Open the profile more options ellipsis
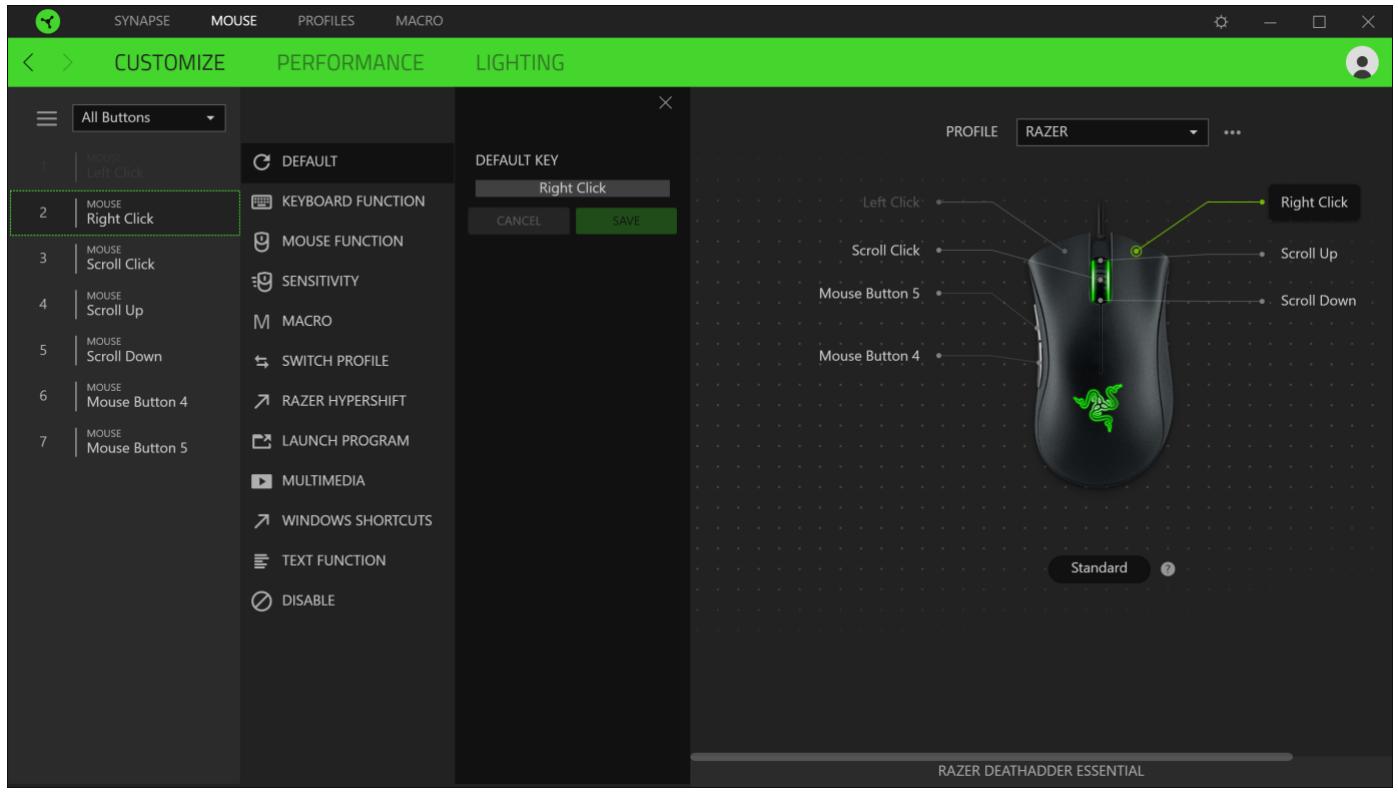1398x792 pixels. (x=1232, y=132)
